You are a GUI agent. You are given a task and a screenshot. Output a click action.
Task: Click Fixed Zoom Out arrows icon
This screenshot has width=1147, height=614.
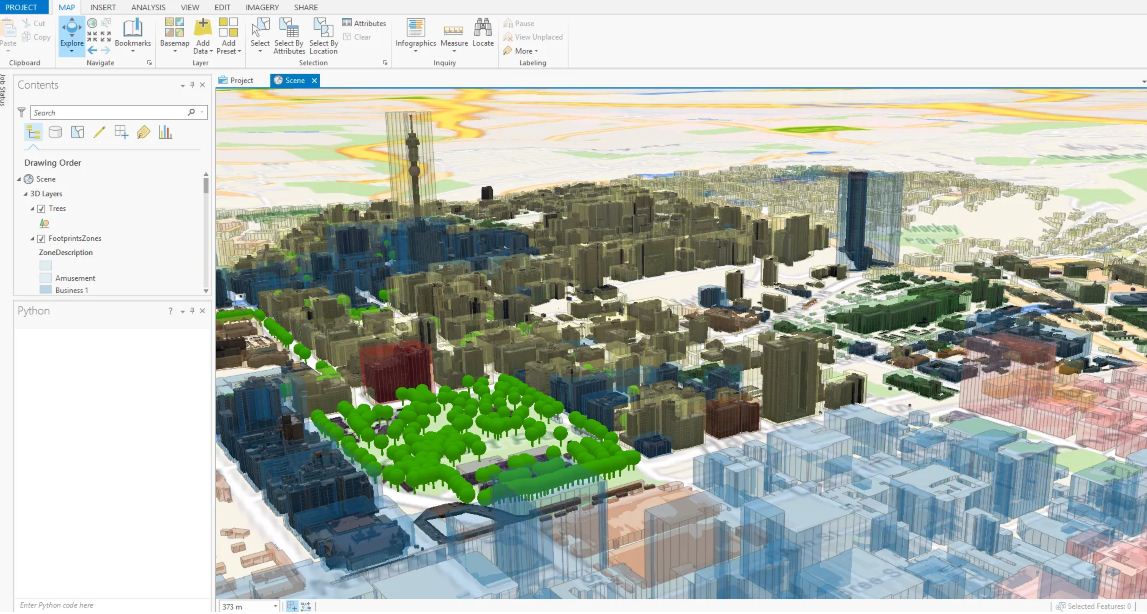(105, 37)
